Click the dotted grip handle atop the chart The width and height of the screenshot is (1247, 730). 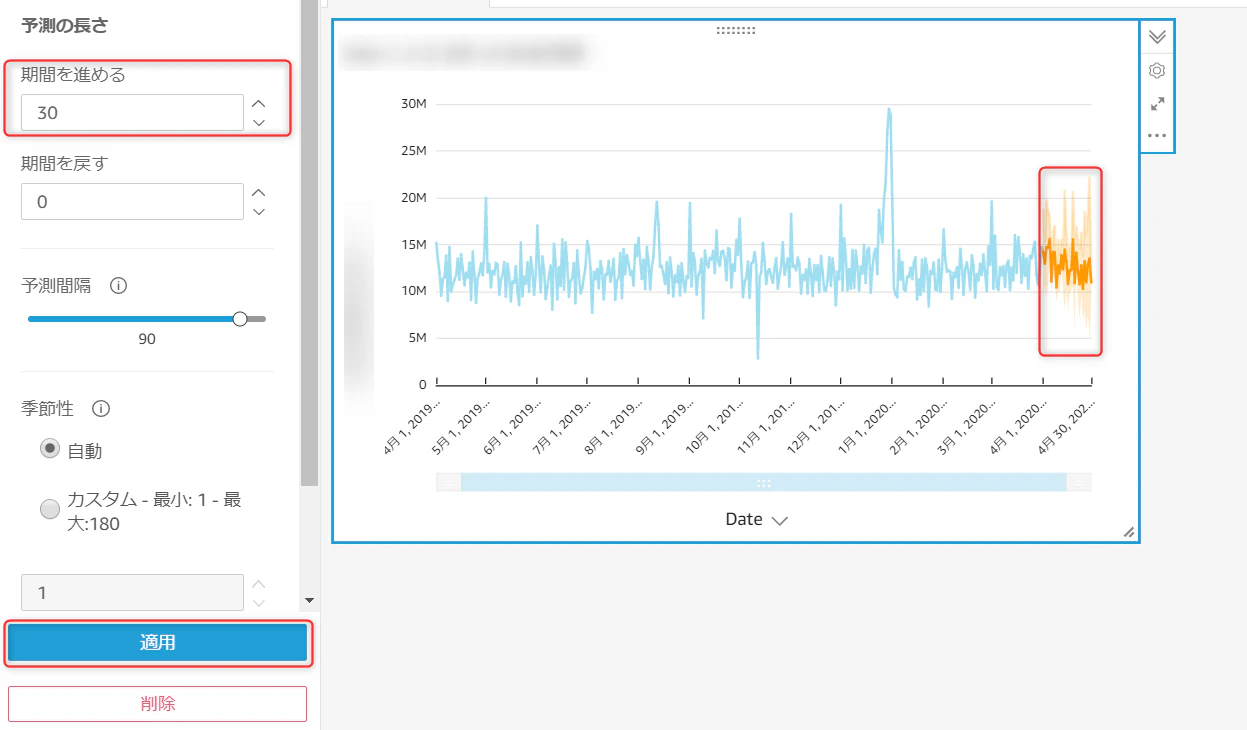click(736, 30)
